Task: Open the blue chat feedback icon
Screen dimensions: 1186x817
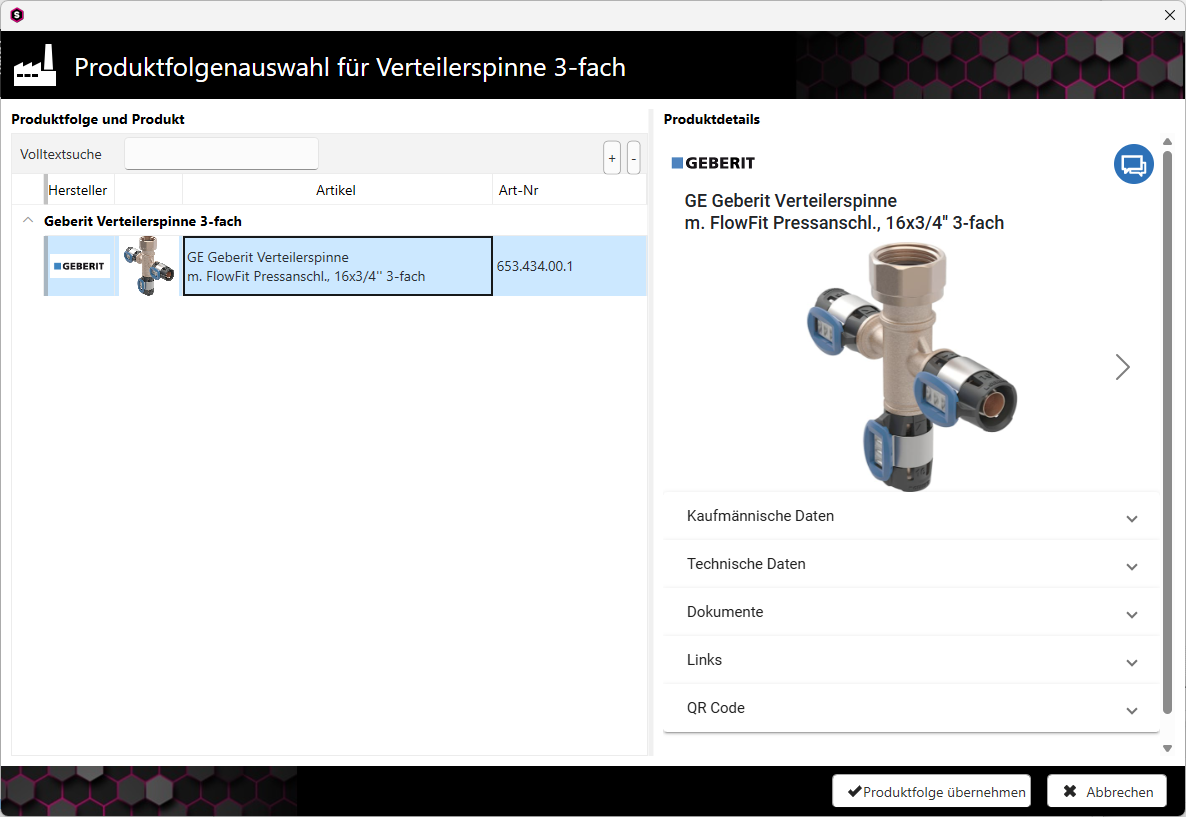Action: pos(1133,164)
